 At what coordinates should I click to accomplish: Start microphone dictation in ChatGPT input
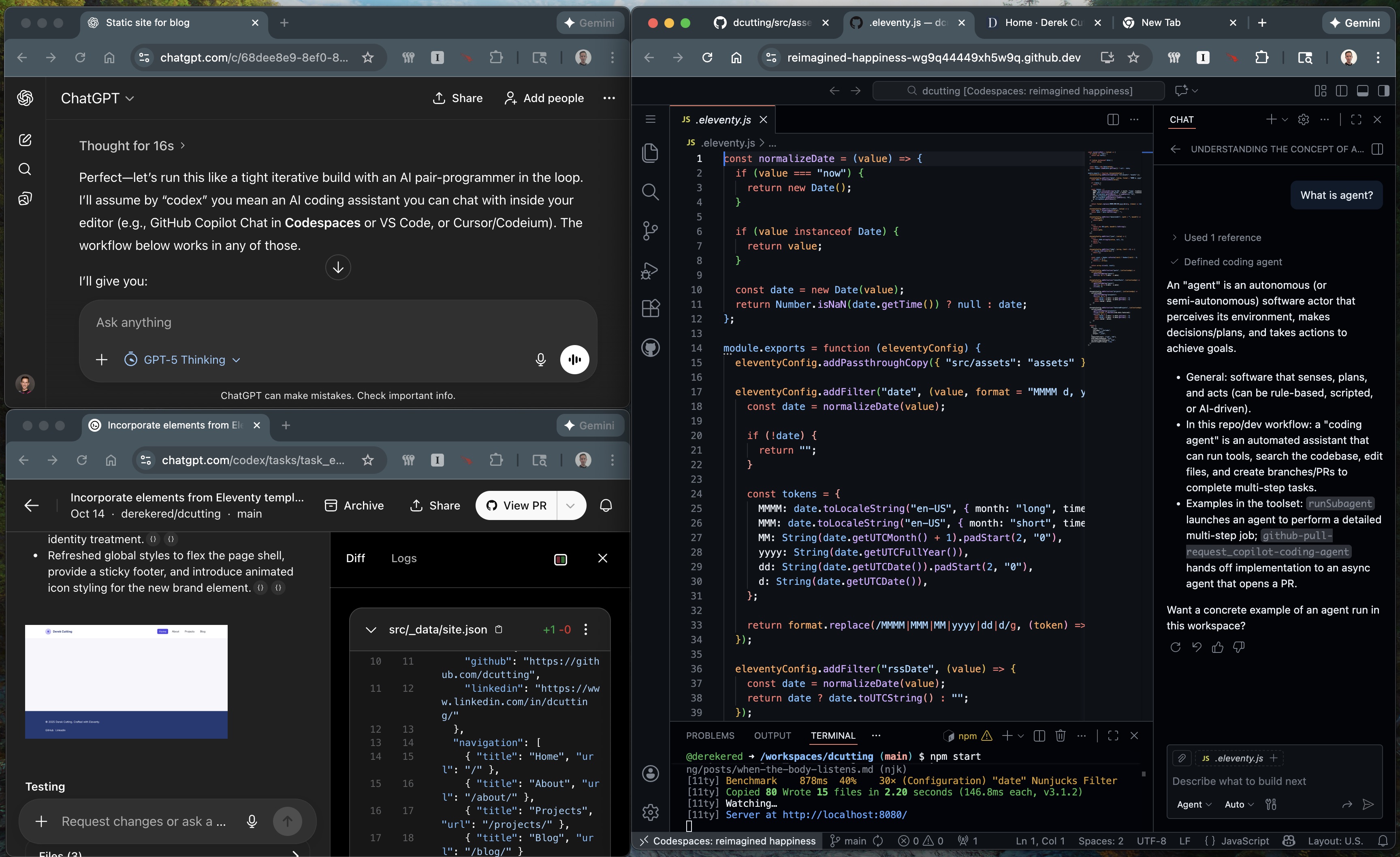tap(540, 360)
